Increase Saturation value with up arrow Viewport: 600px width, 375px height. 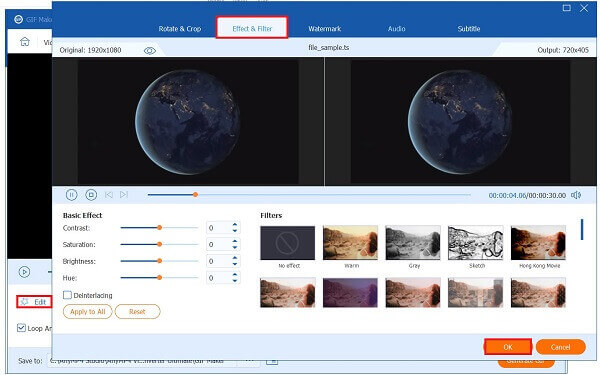[x=235, y=241]
